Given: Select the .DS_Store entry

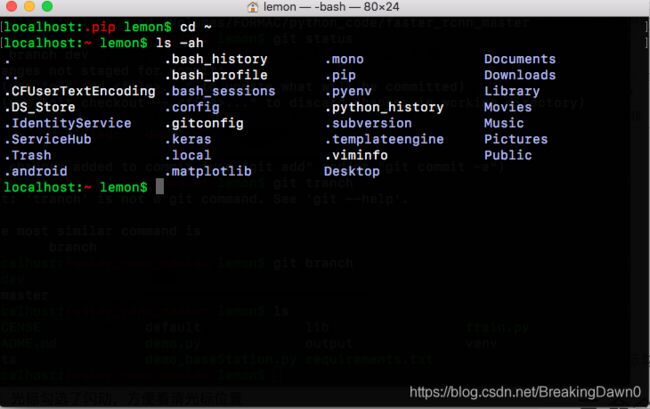Looking at the screenshot, I should point(40,107).
